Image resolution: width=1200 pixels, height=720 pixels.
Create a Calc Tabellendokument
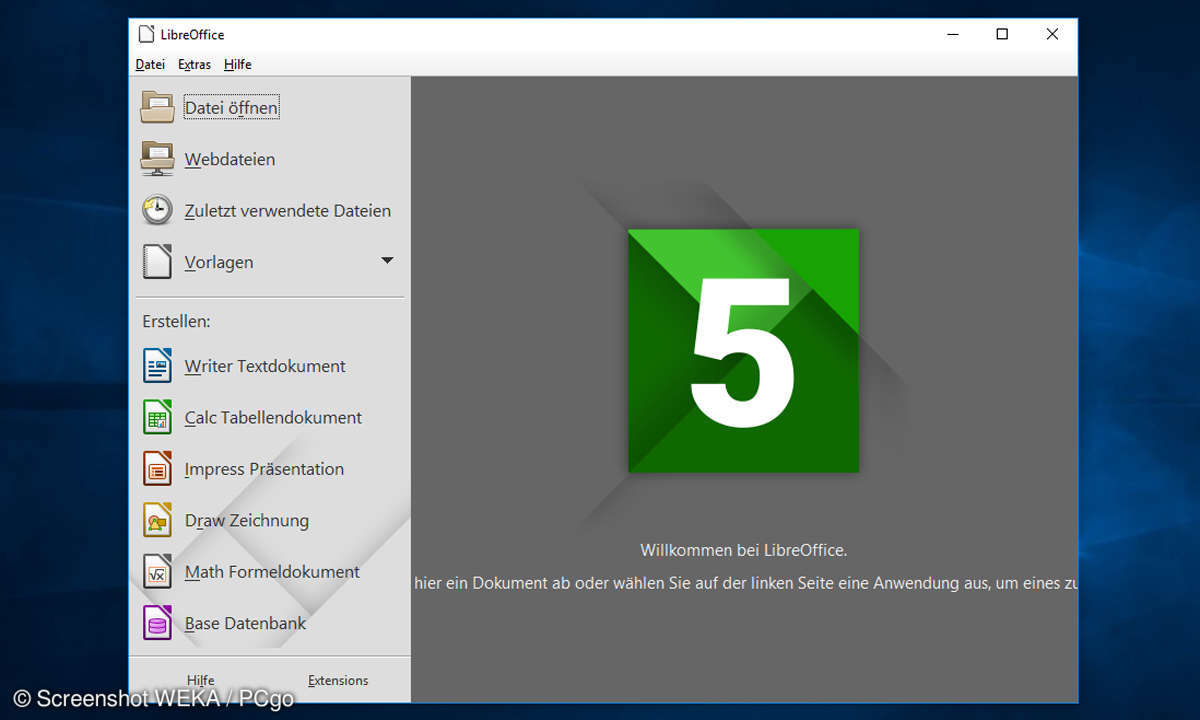(273, 418)
